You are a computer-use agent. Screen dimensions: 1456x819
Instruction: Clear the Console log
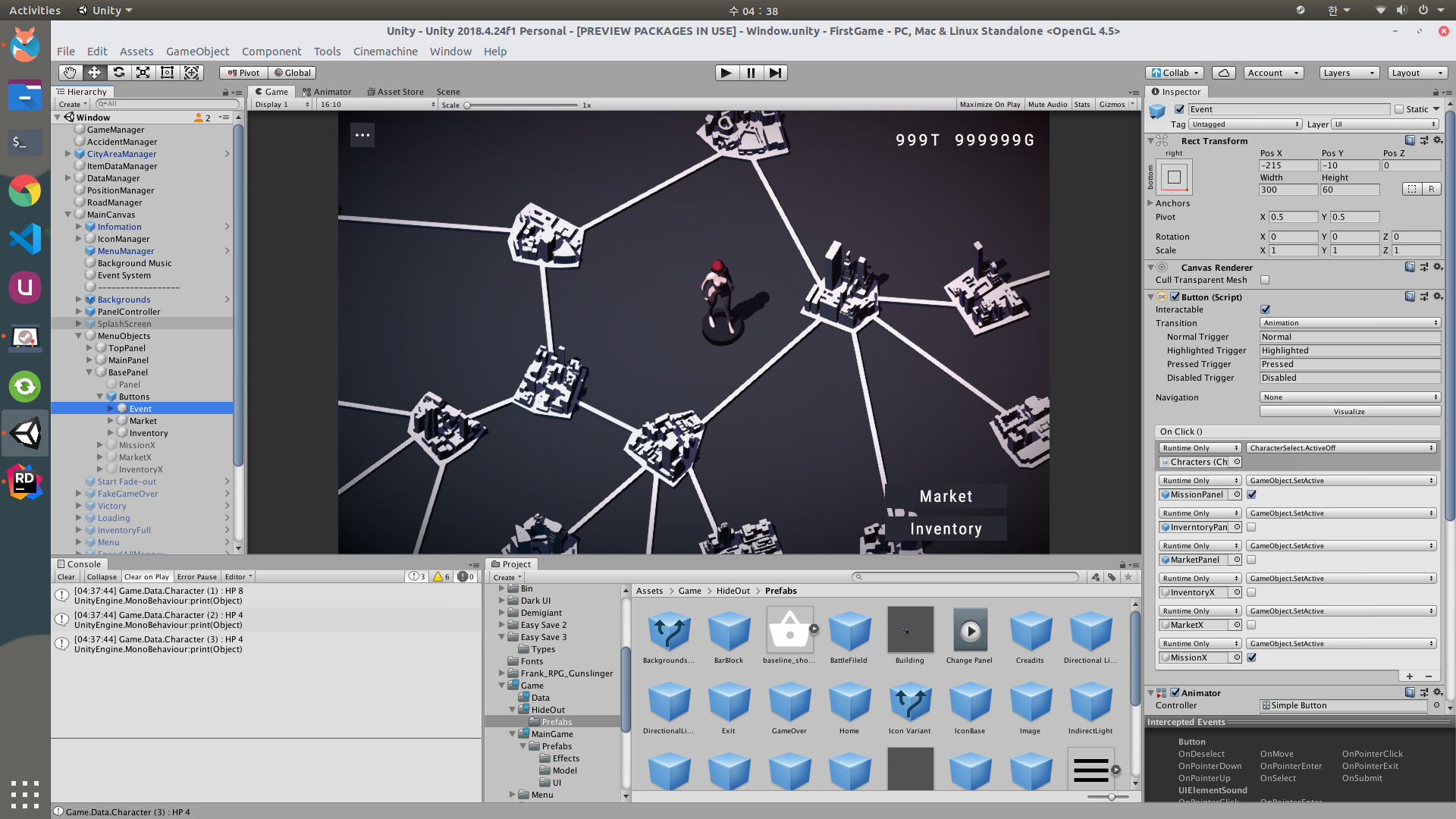tap(66, 577)
